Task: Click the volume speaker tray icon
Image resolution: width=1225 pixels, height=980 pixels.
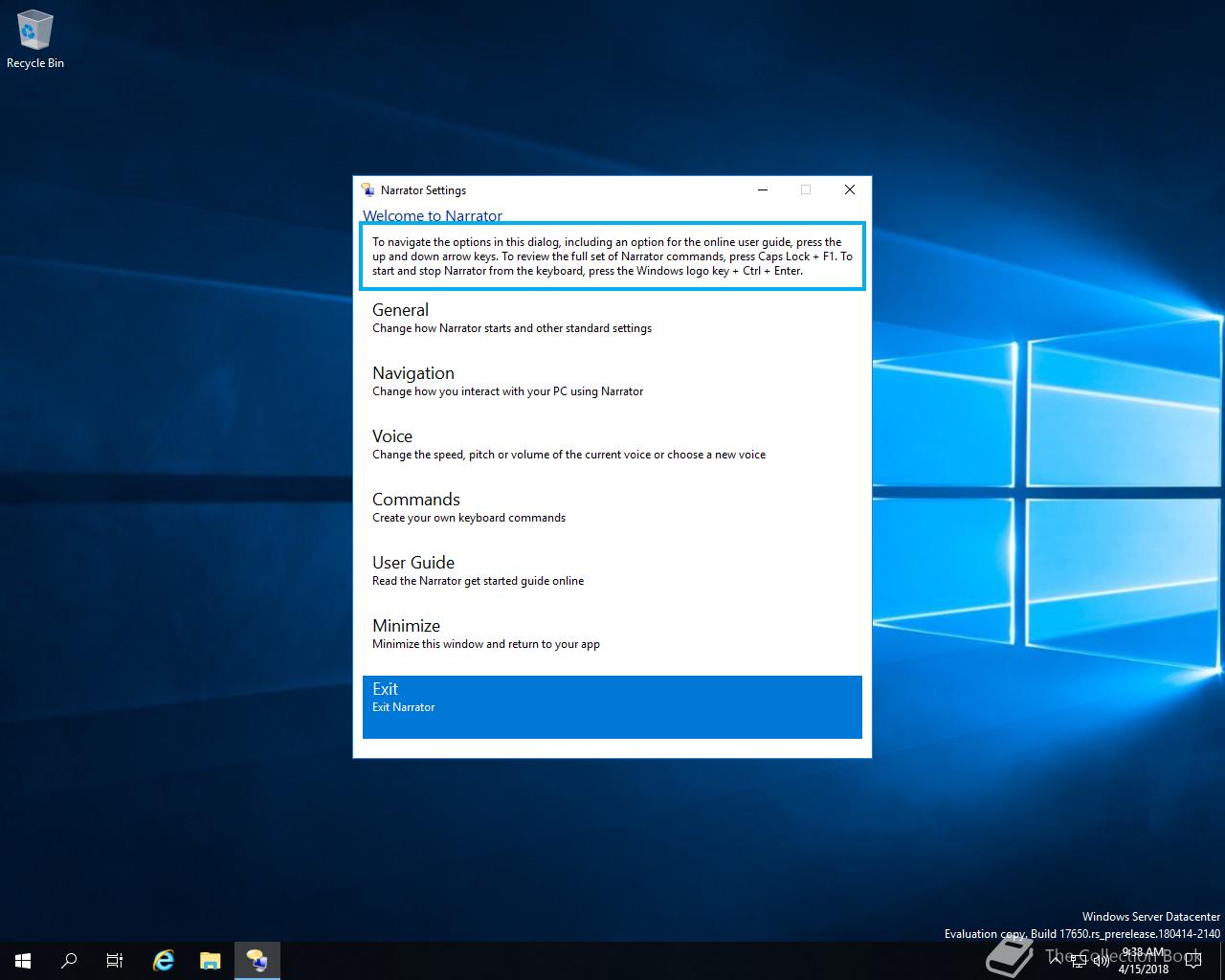Action: (x=1101, y=961)
